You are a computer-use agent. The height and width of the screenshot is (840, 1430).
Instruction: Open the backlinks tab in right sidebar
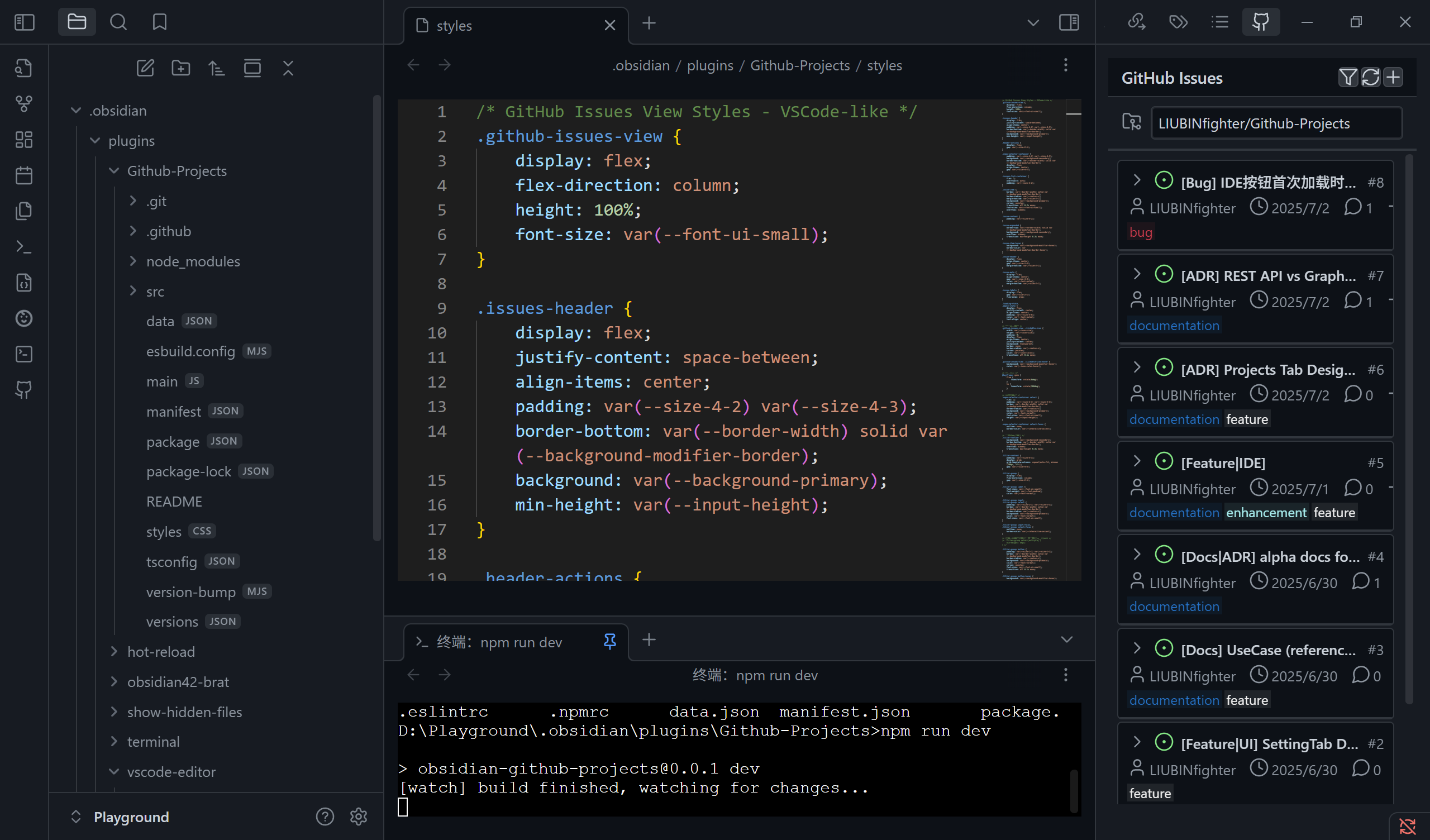[x=1137, y=22]
